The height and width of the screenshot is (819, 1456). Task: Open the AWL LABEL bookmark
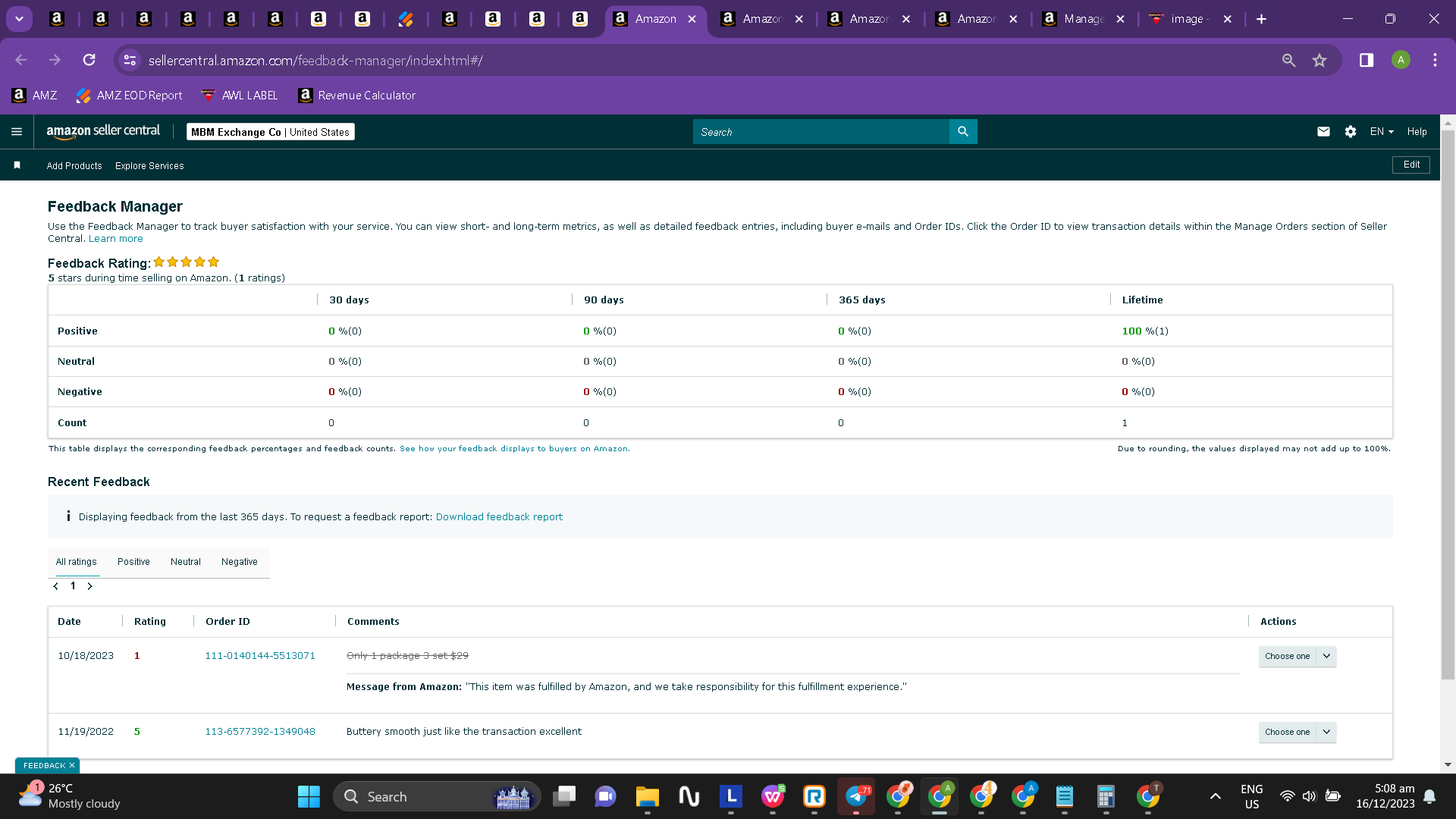tap(240, 96)
